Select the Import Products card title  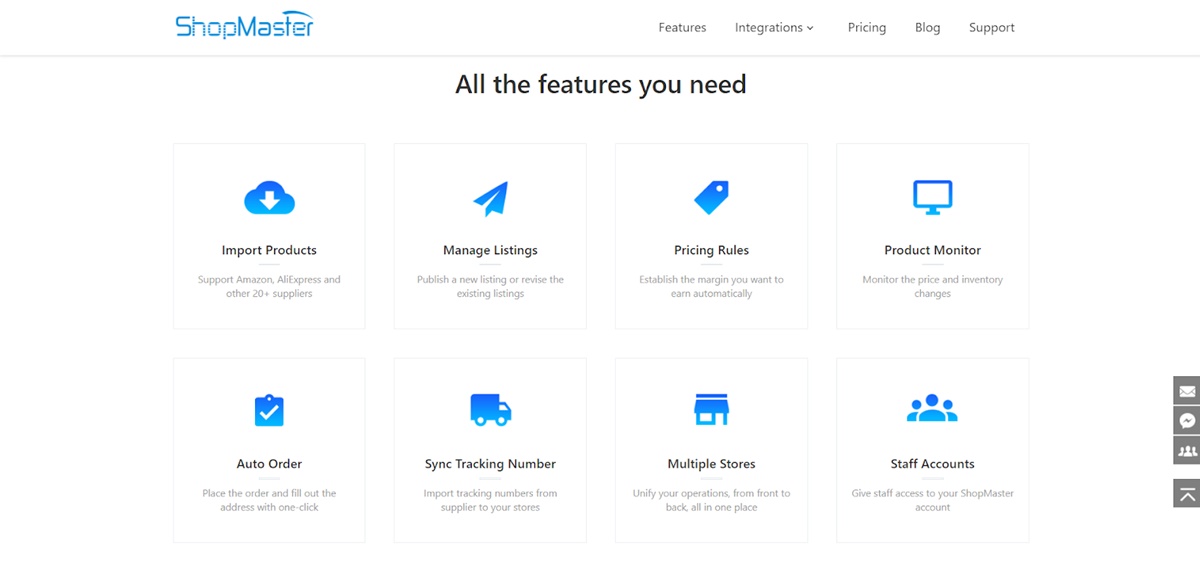(x=269, y=250)
